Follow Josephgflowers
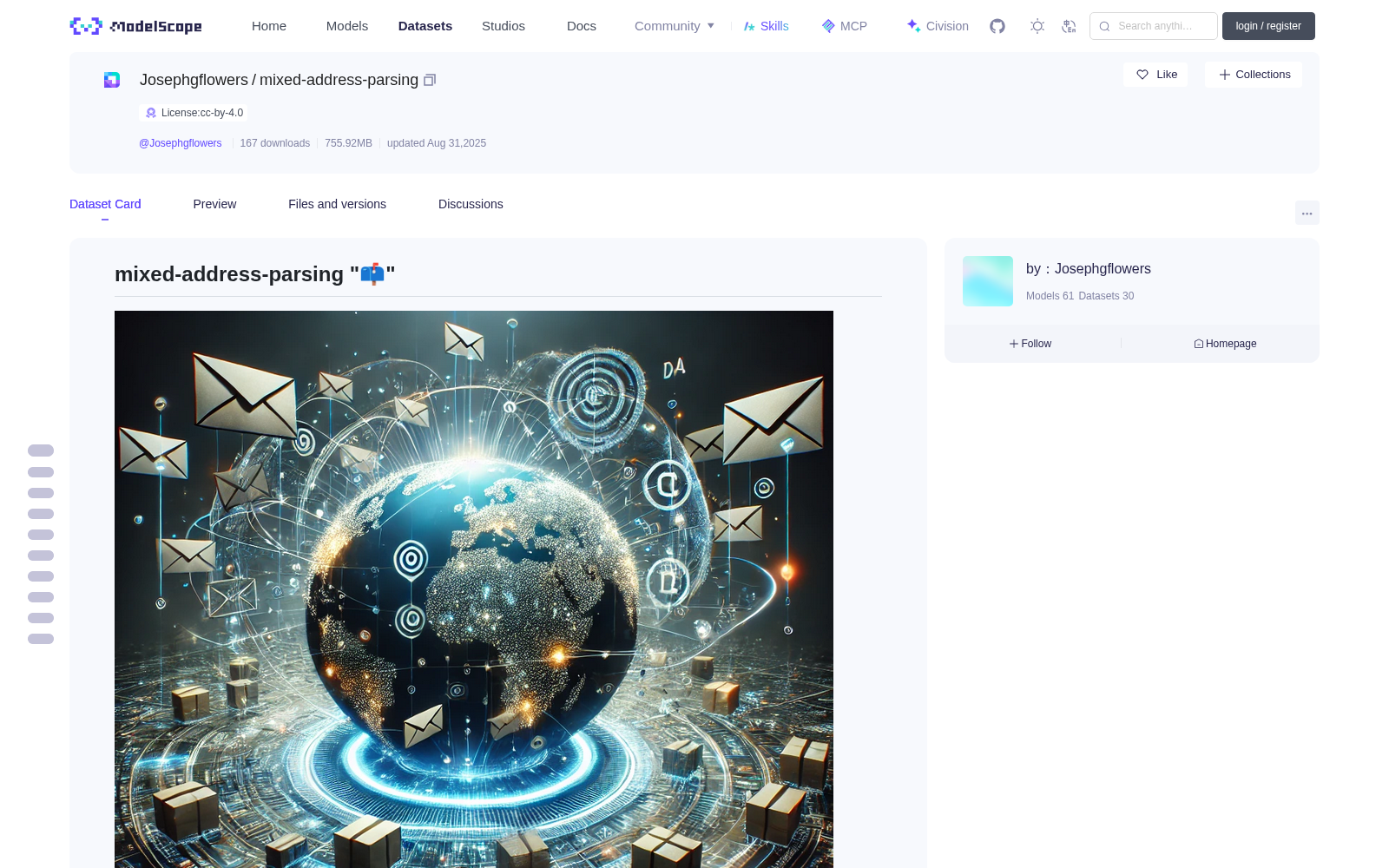The height and width of the screenshot is (868, 1389). (x=1030, y=344)
